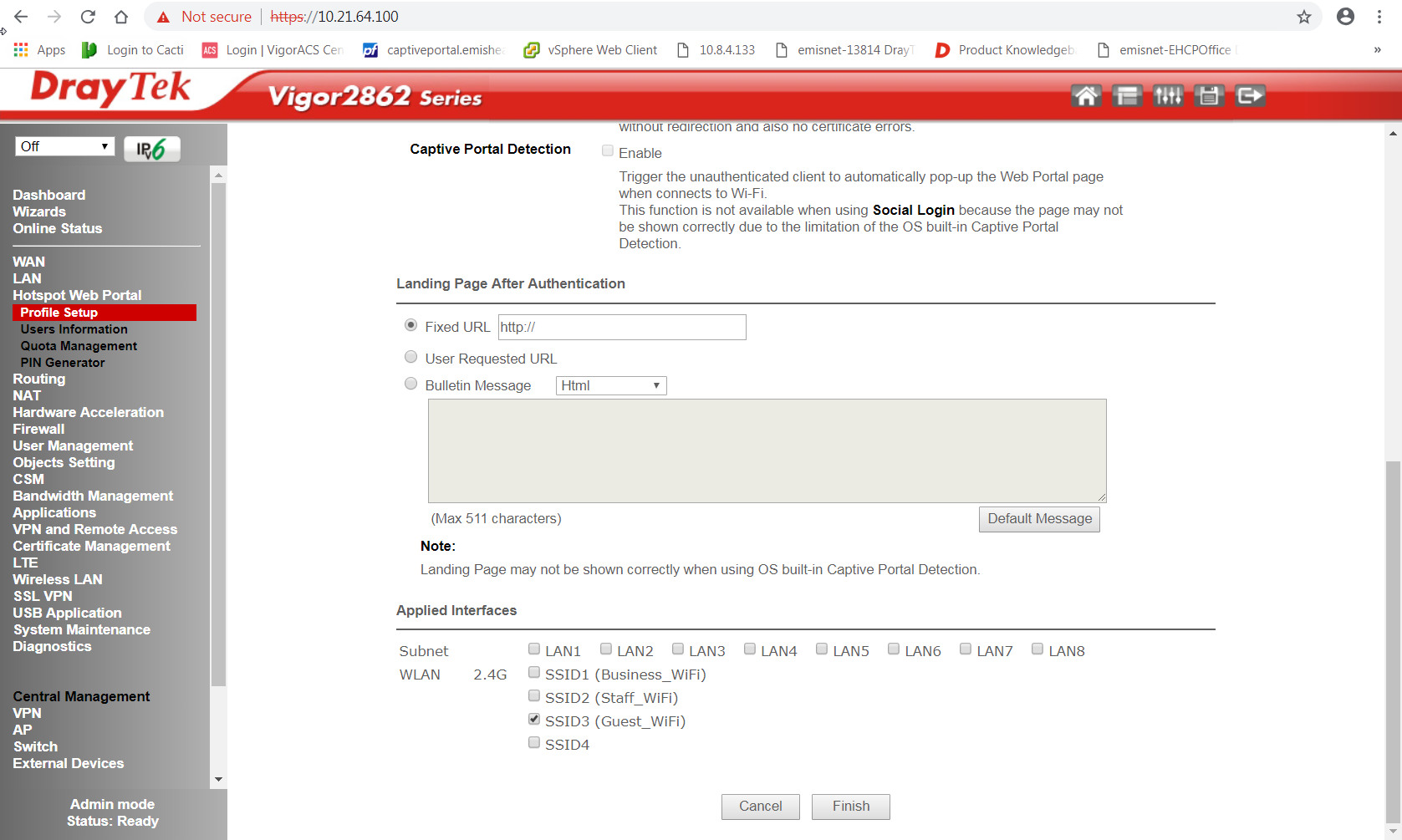Open the Off dropdown in sidebar
The height and width of the screenshot is (840, 1402).
(x=64, y=146)
